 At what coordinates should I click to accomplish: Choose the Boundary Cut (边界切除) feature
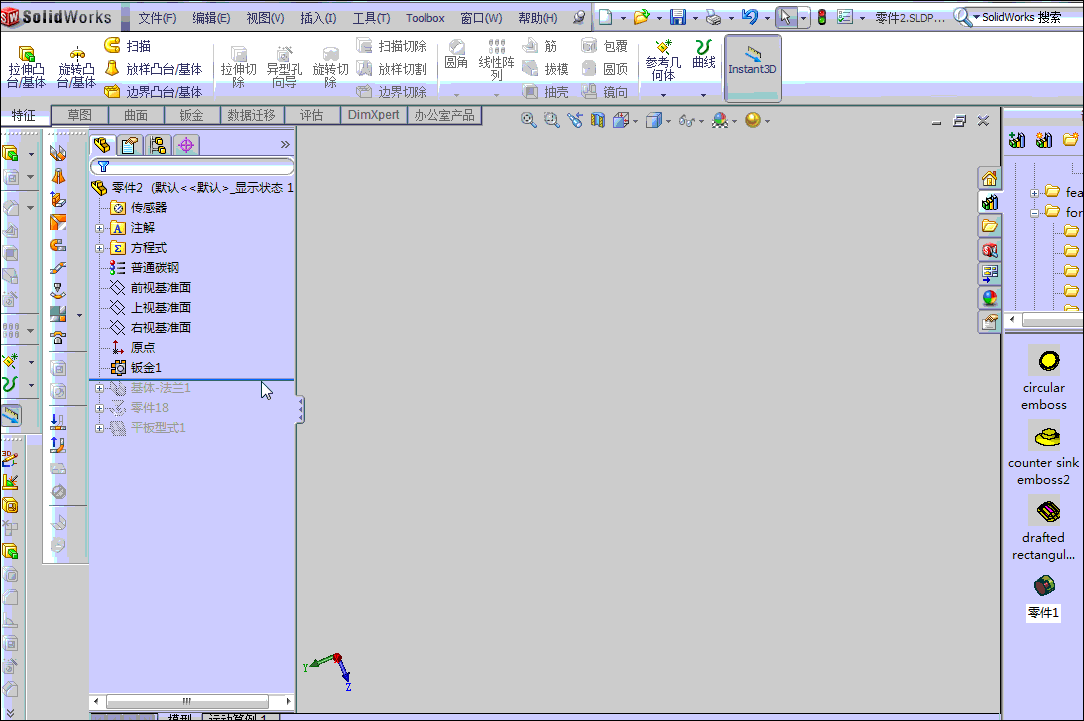coord(391,91)
